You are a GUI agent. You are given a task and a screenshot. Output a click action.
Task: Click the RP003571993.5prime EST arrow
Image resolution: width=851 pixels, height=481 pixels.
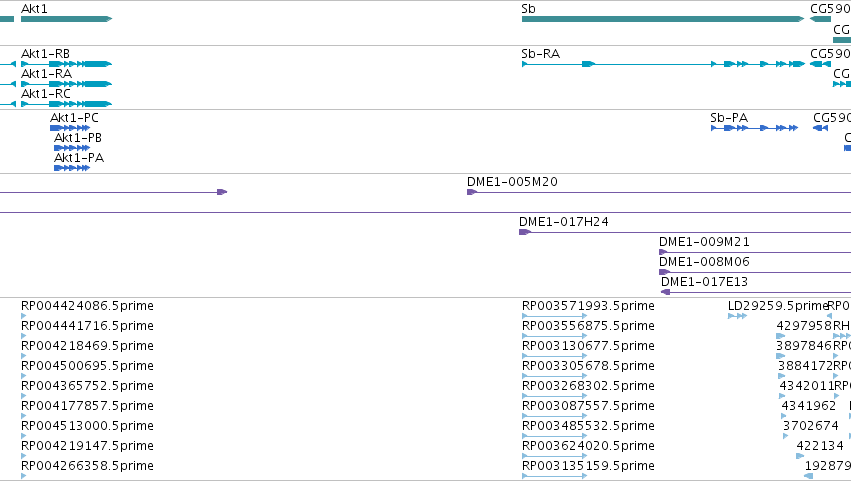coord(555,316)
